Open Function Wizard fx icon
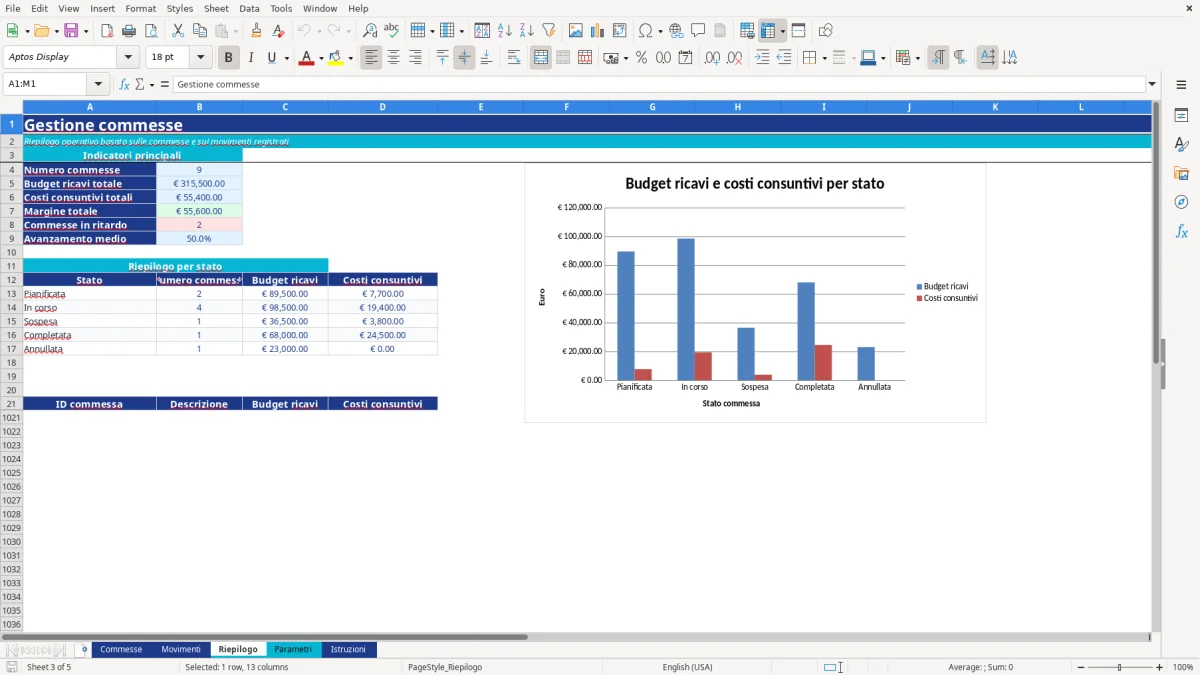 [x=125, y=85]
